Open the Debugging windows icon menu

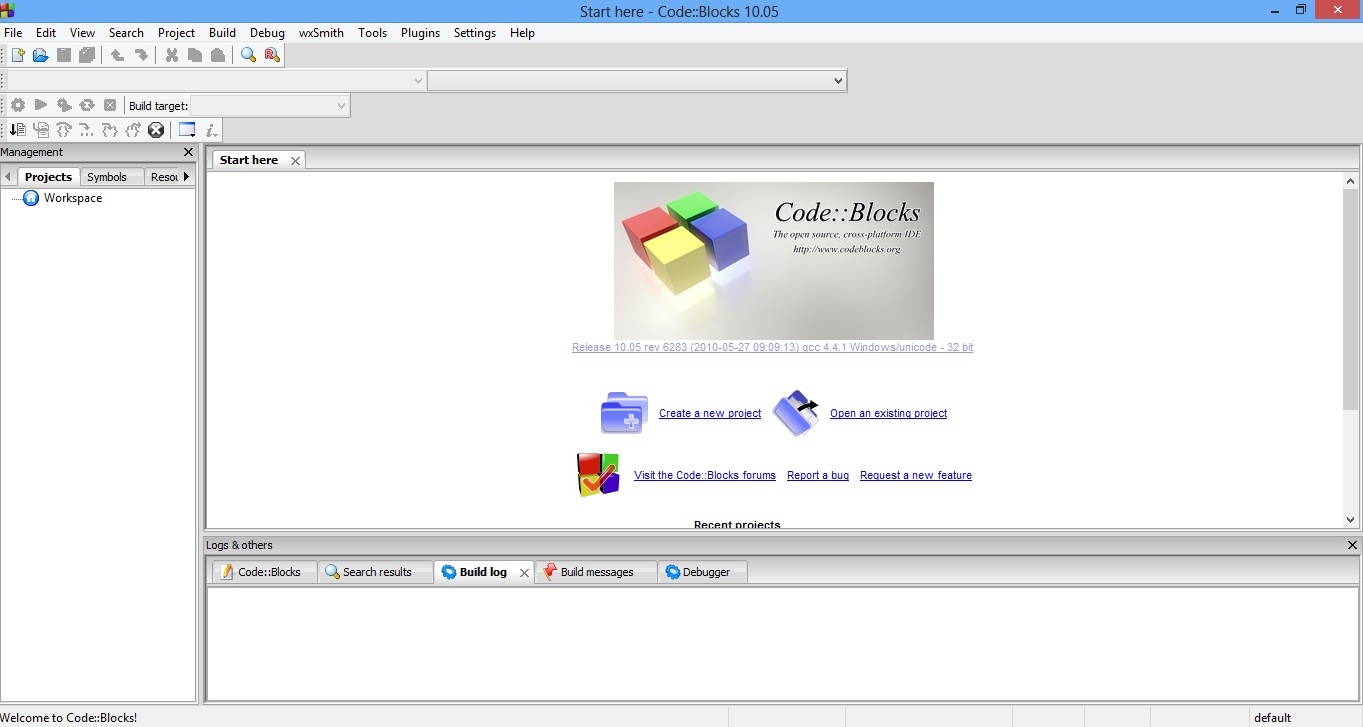click(187, 130)
